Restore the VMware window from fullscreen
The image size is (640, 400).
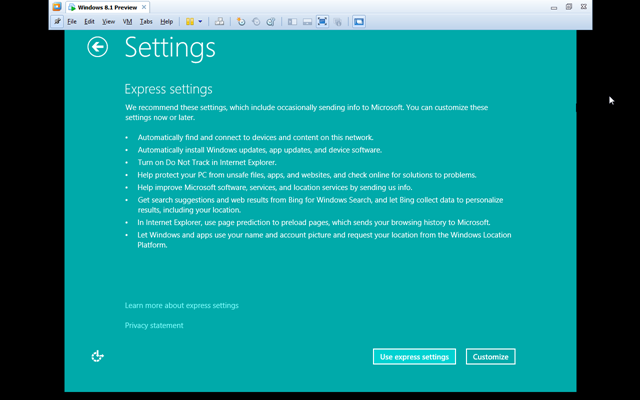click(569, 7)
